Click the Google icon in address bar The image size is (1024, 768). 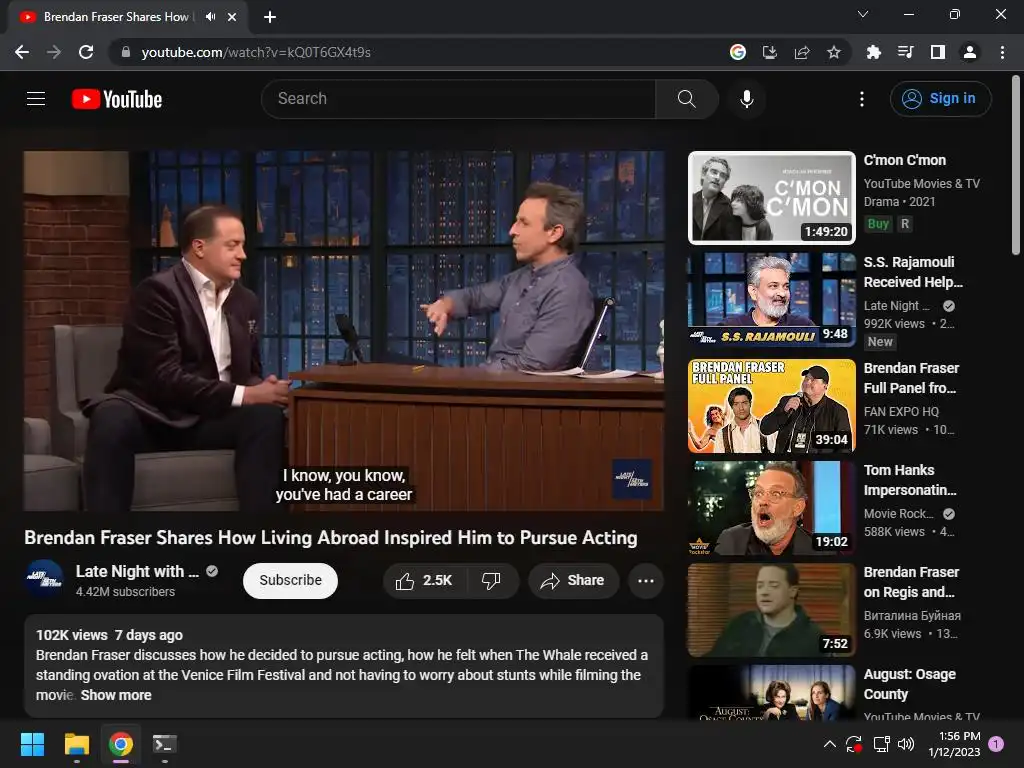(738, 52)
